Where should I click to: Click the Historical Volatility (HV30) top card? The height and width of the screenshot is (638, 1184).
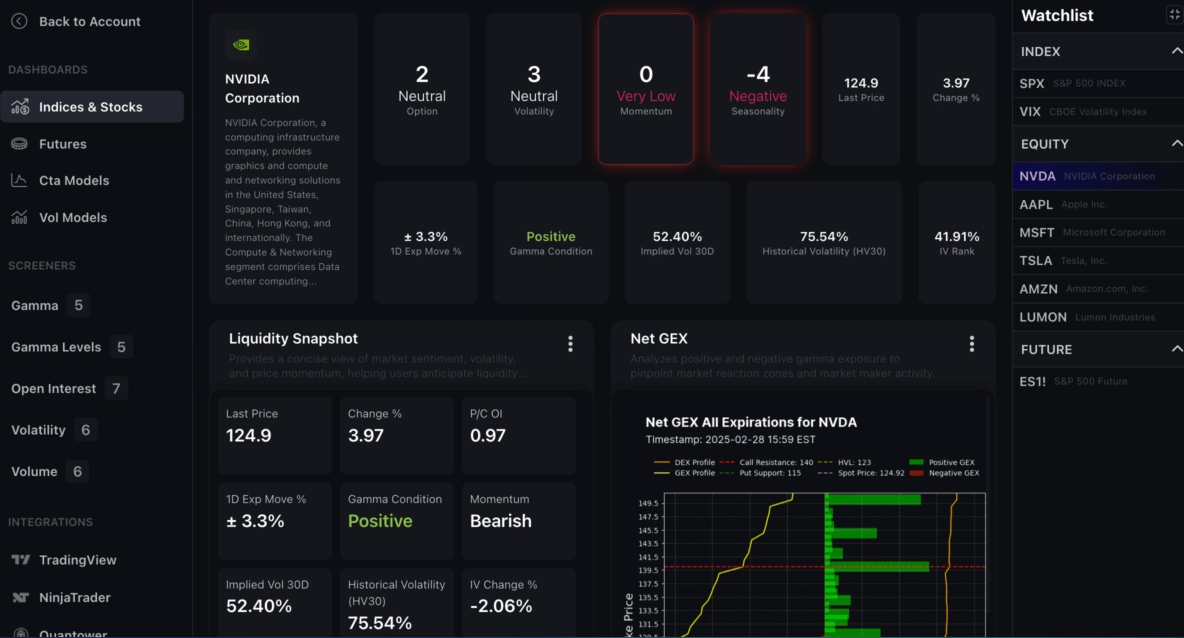824,242
